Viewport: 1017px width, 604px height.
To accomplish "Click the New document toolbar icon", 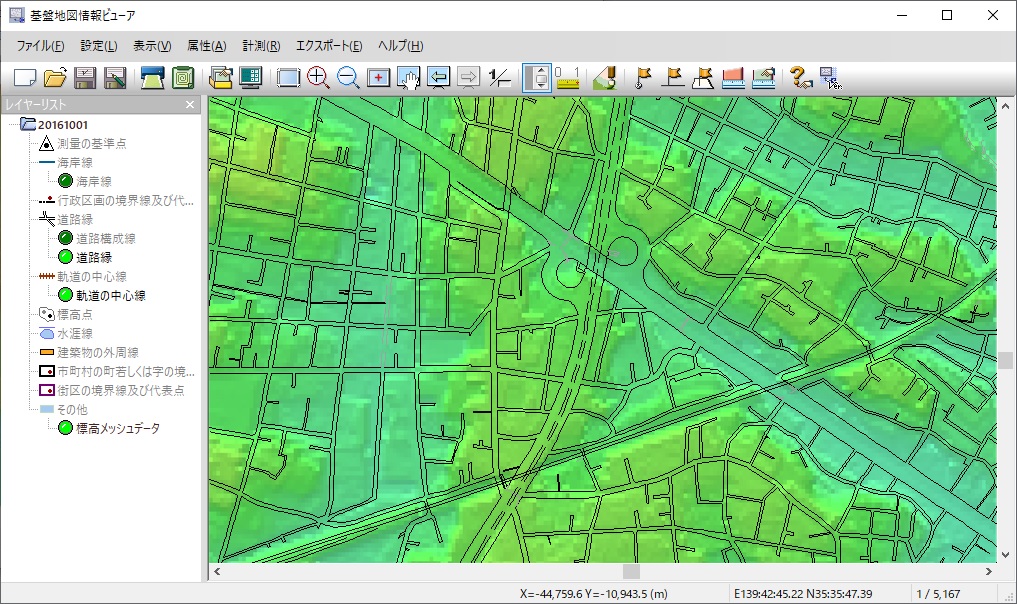I will [x=25, y=78].
